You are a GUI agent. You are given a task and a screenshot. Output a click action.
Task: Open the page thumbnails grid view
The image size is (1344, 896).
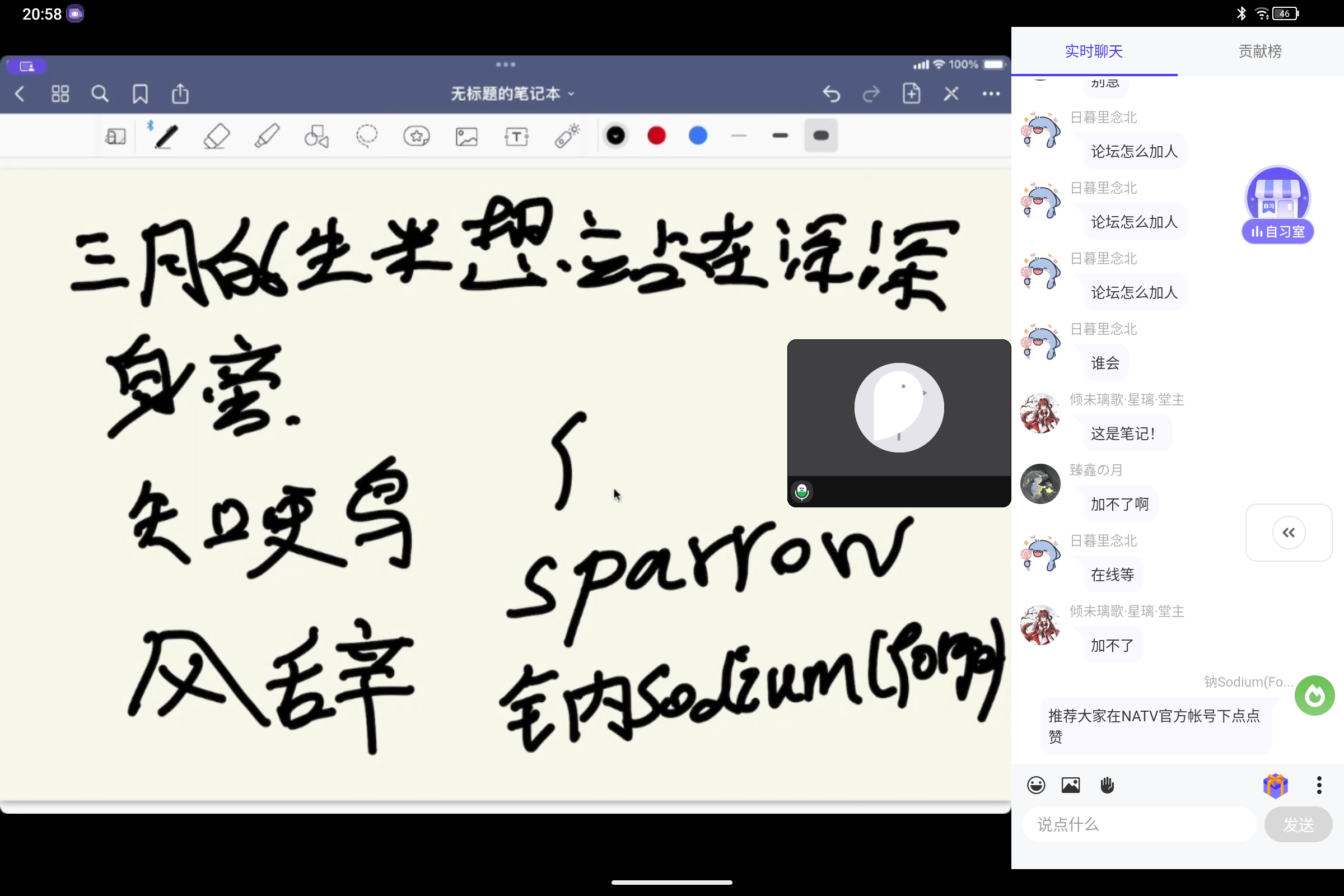tap(60, 94)
